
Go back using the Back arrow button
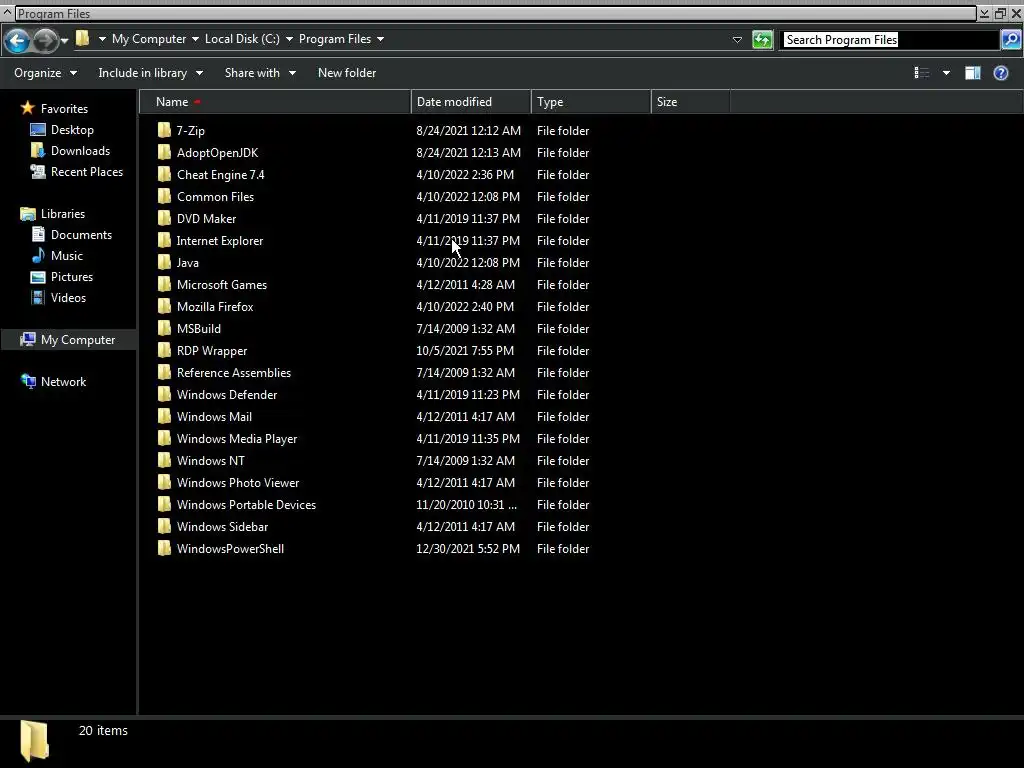[x=18, y=40]
